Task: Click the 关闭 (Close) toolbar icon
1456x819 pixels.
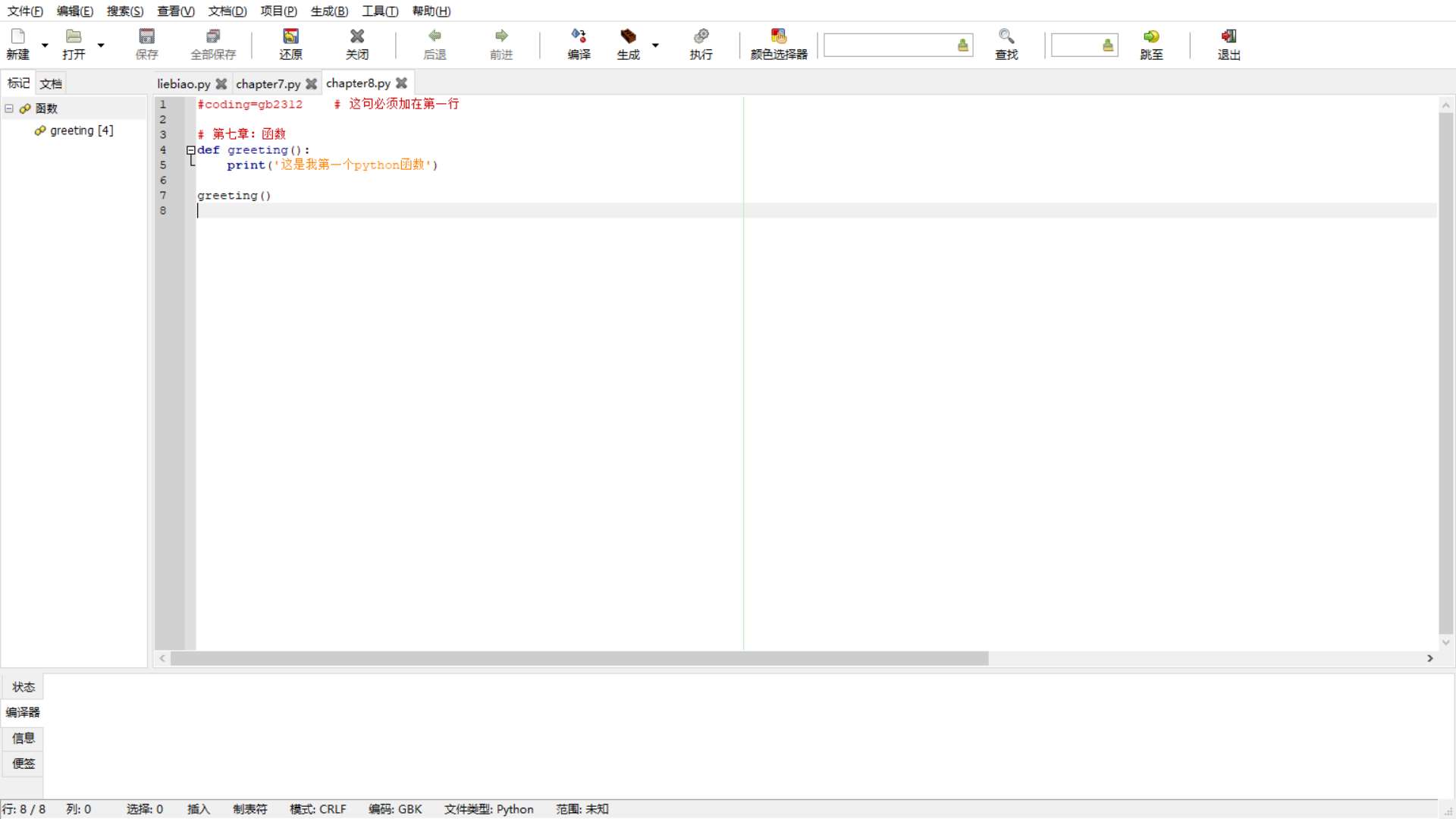Action: pyautogui.click(x=357, y=44)
